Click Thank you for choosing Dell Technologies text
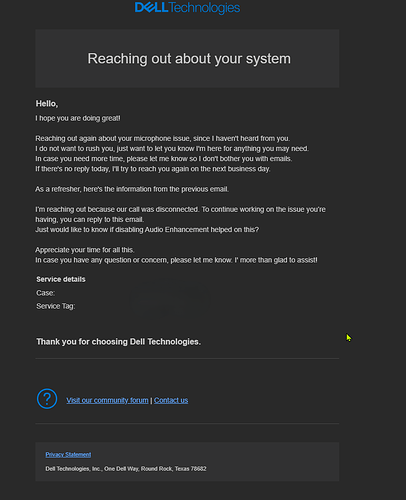 click(x=118, y=342)
